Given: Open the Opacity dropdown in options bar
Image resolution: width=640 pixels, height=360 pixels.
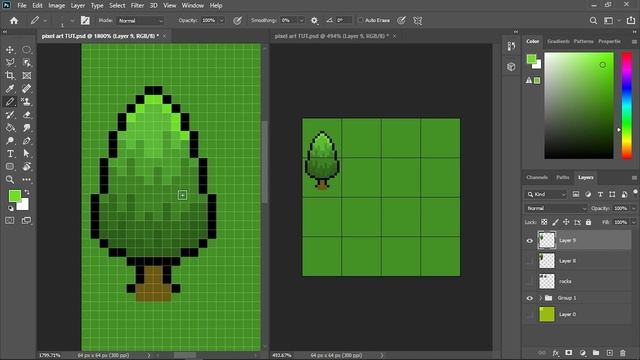Looking at the screenshot, I should point(222,20).
